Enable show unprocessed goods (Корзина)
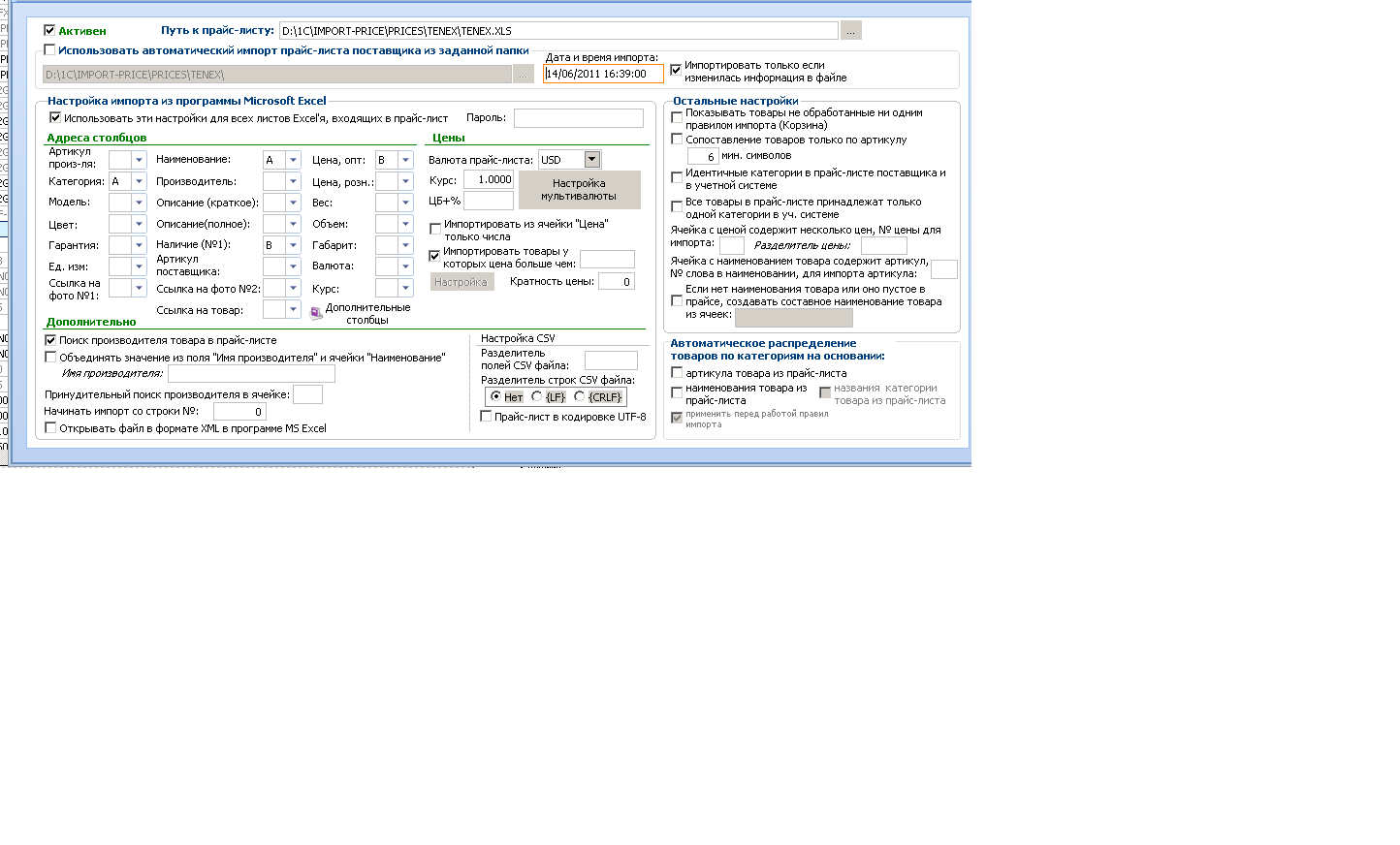This screenshot has width=1400, height=845. tap(677, 117)
